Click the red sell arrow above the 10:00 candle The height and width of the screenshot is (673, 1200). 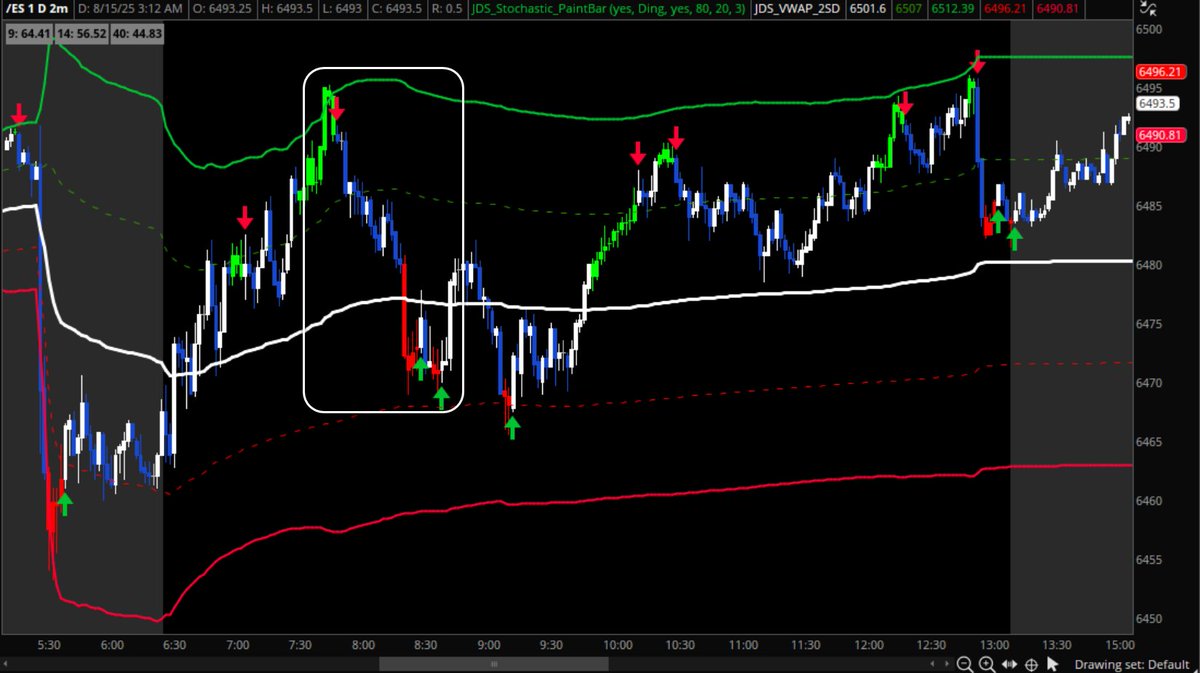[638, 152]
